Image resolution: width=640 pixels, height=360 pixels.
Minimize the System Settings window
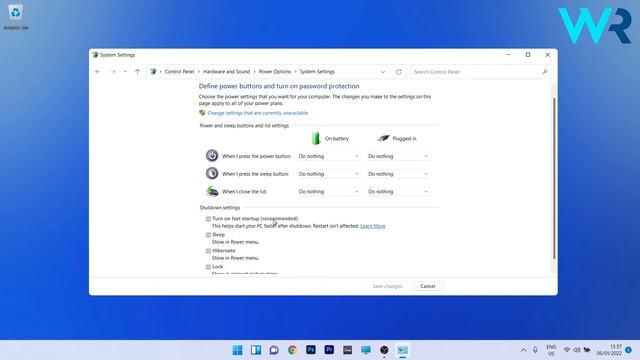[509, 55]
